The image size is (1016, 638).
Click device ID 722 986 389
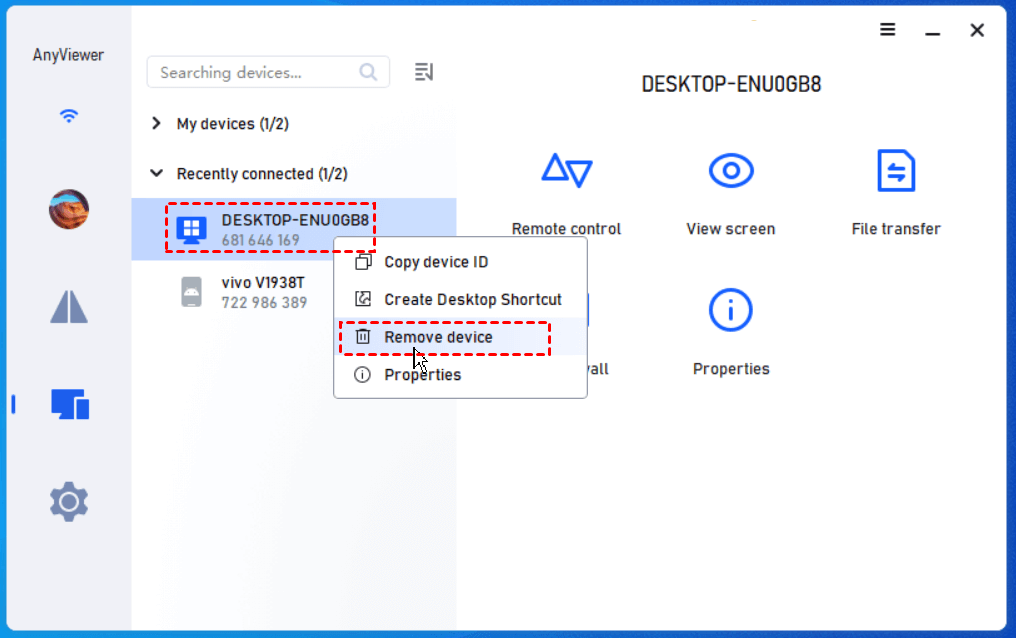[x=264, y=302]
